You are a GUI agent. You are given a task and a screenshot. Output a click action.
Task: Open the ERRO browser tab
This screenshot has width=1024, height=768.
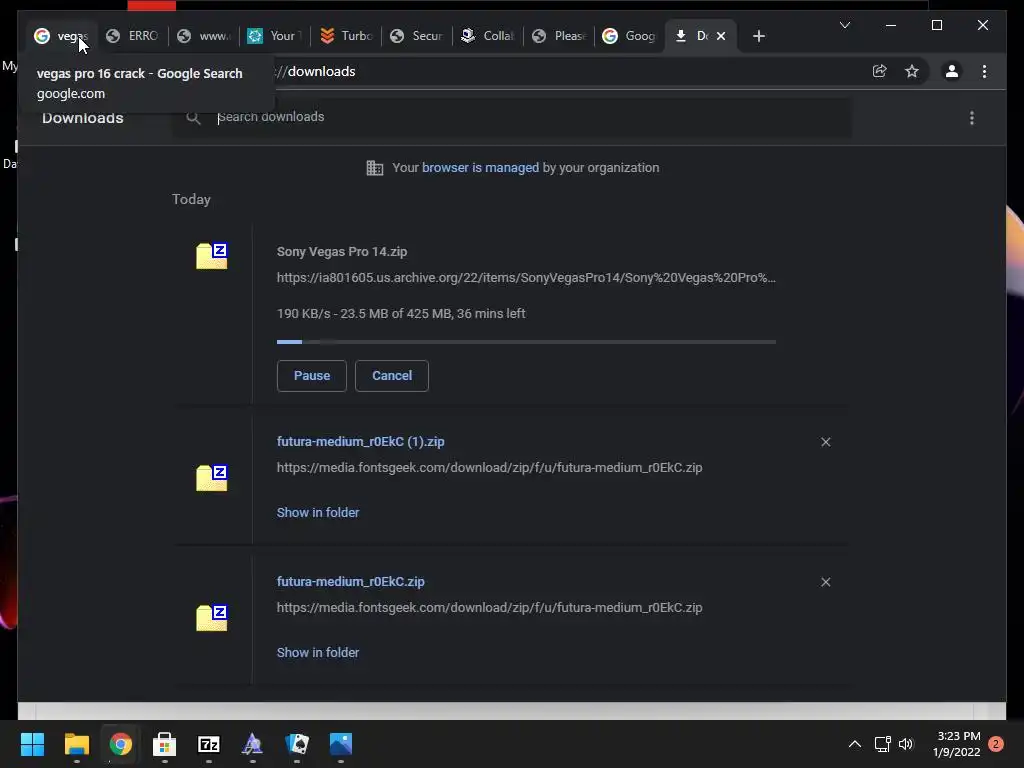click(133, 36)
